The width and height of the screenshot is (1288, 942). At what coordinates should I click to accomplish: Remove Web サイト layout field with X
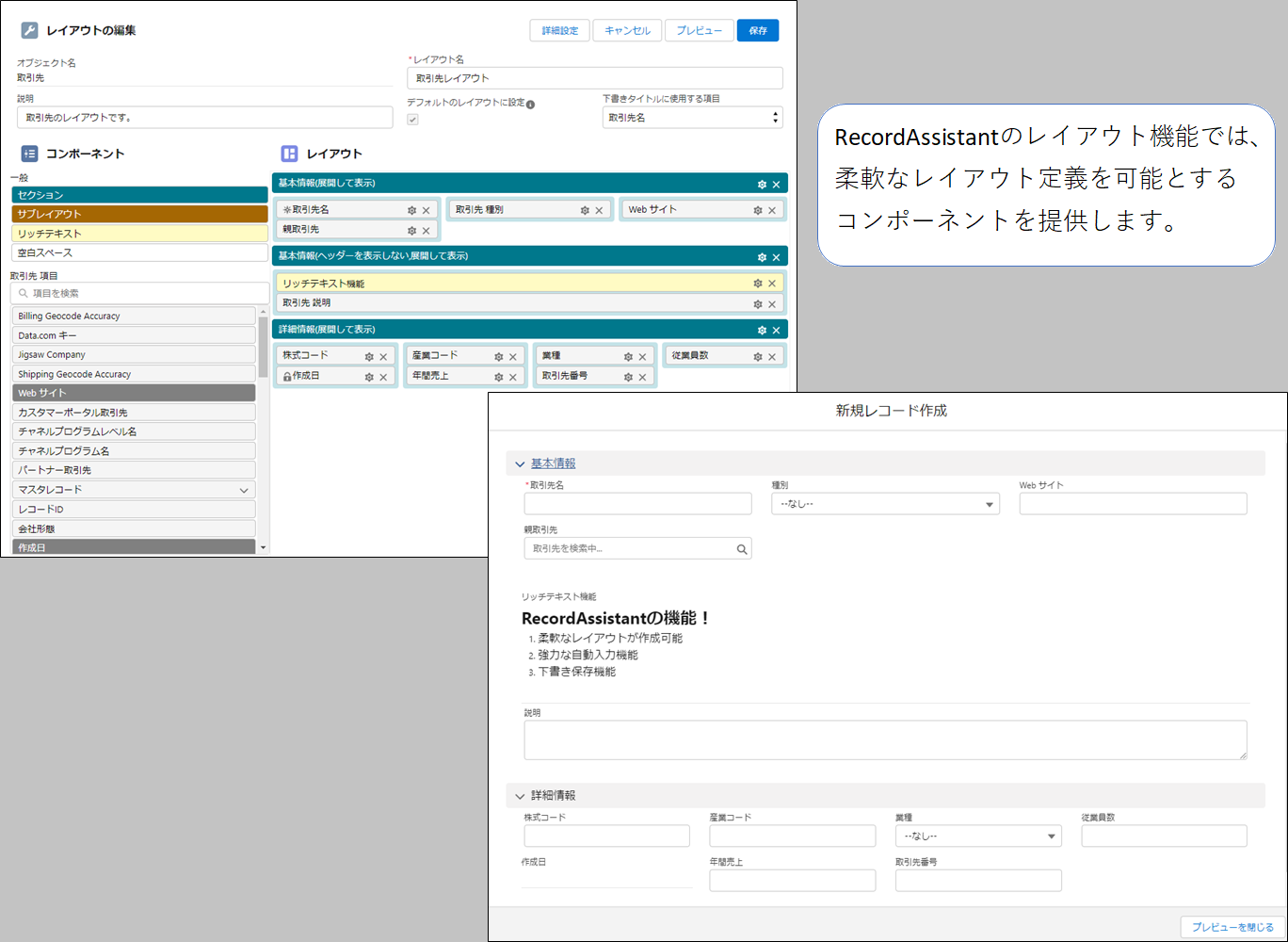click(772, 210)
